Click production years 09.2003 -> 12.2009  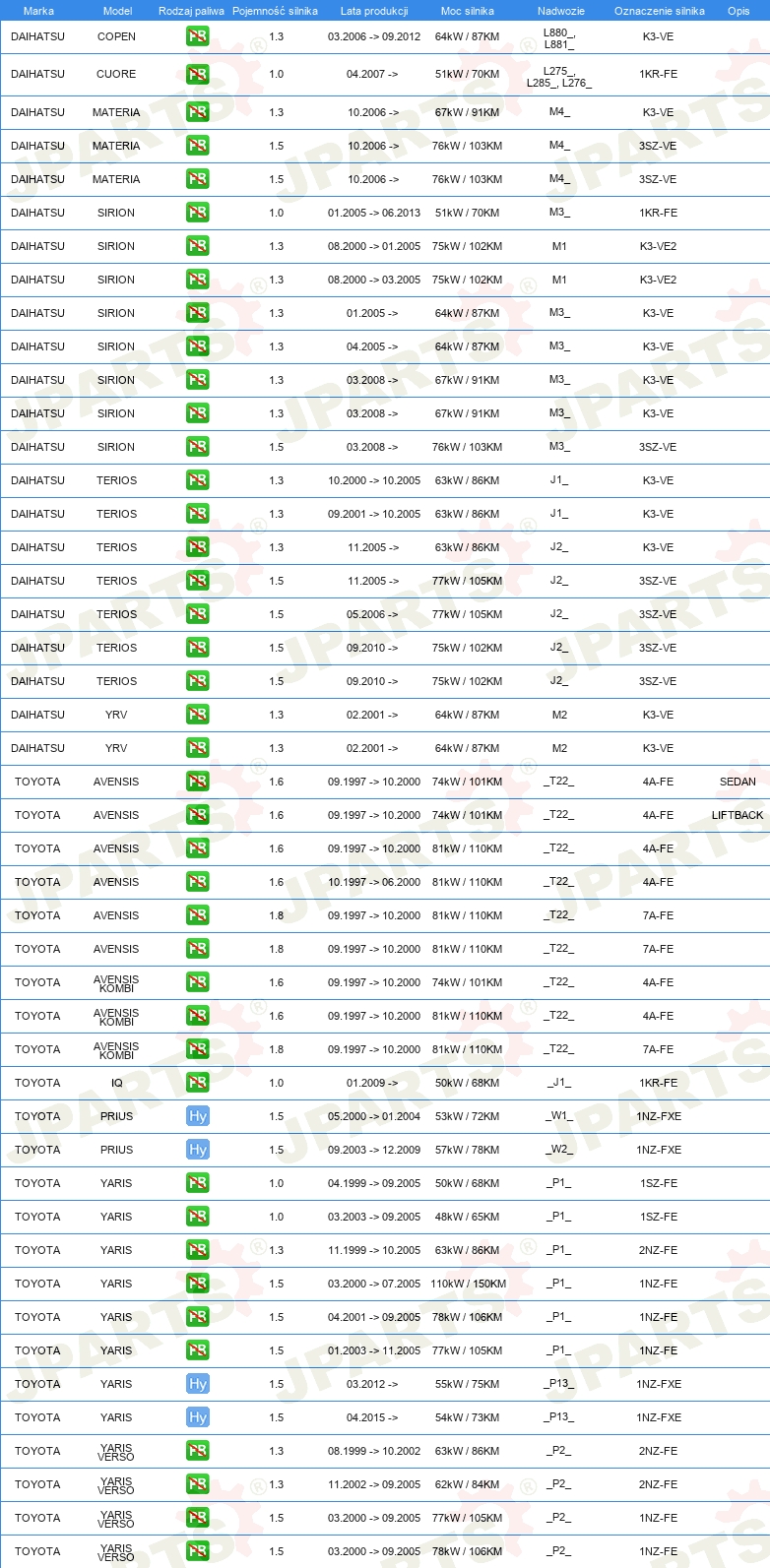374,1150
